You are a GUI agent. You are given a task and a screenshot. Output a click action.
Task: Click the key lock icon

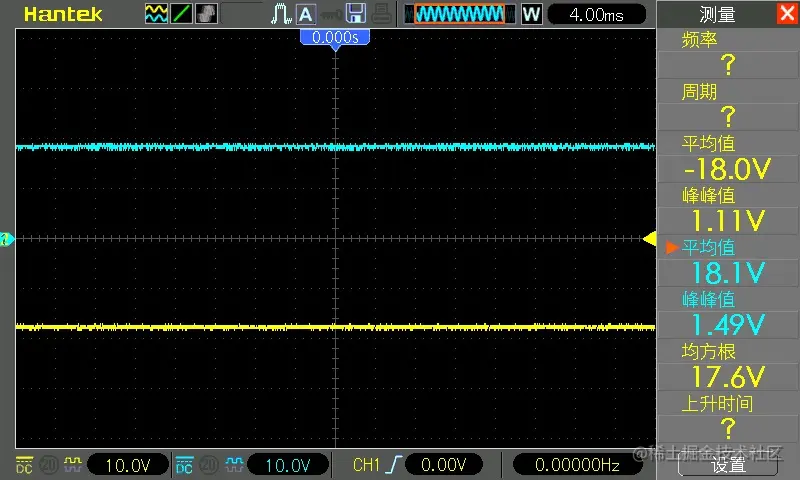[331, 15]
